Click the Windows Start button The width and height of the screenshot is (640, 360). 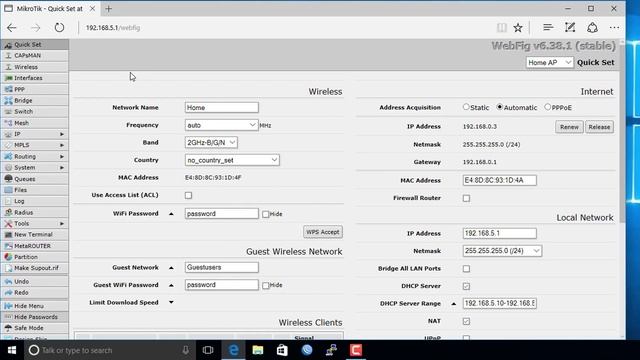pos(12,350)
